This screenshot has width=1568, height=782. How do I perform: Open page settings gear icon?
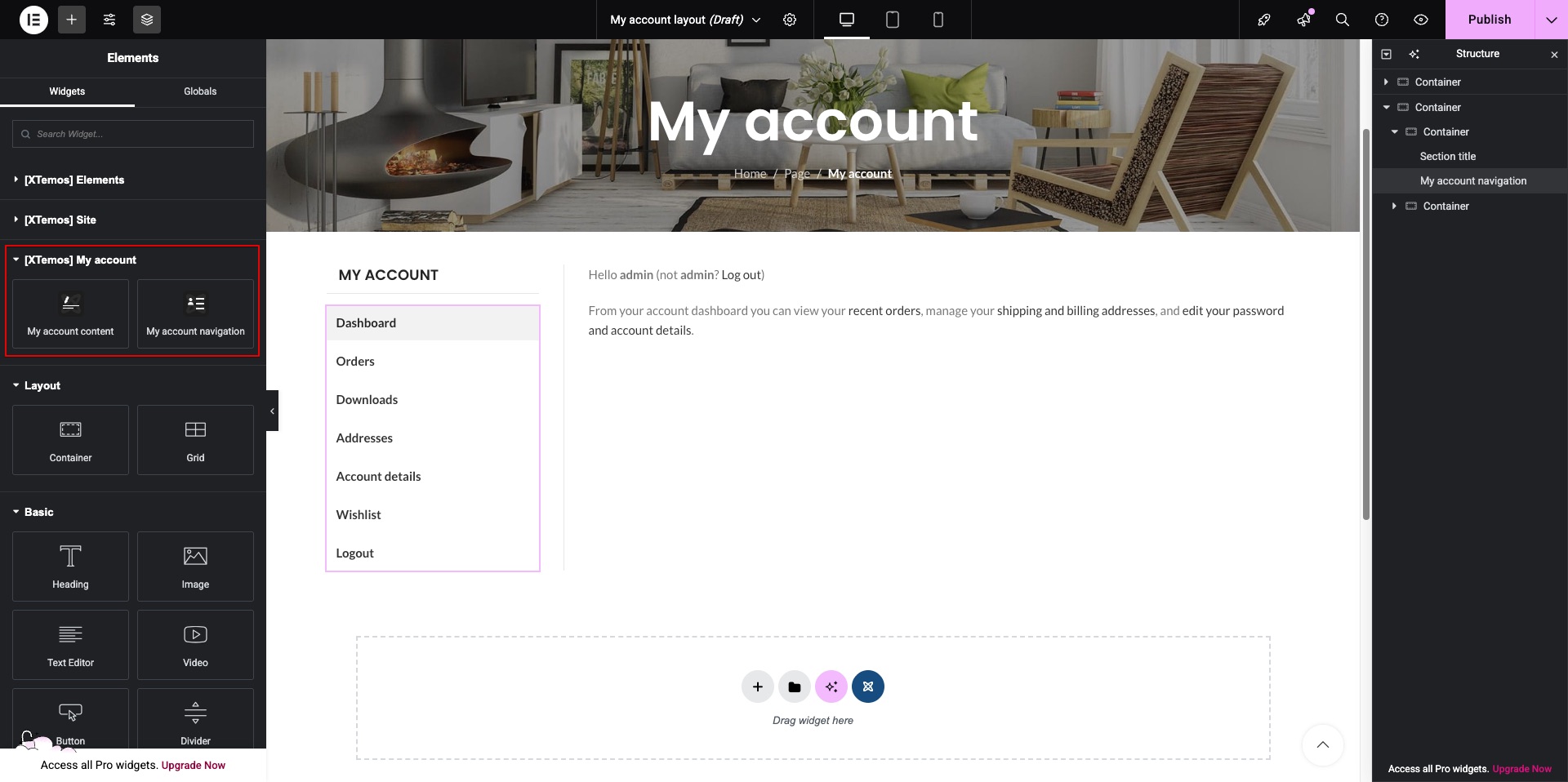[x=790, y=20]
